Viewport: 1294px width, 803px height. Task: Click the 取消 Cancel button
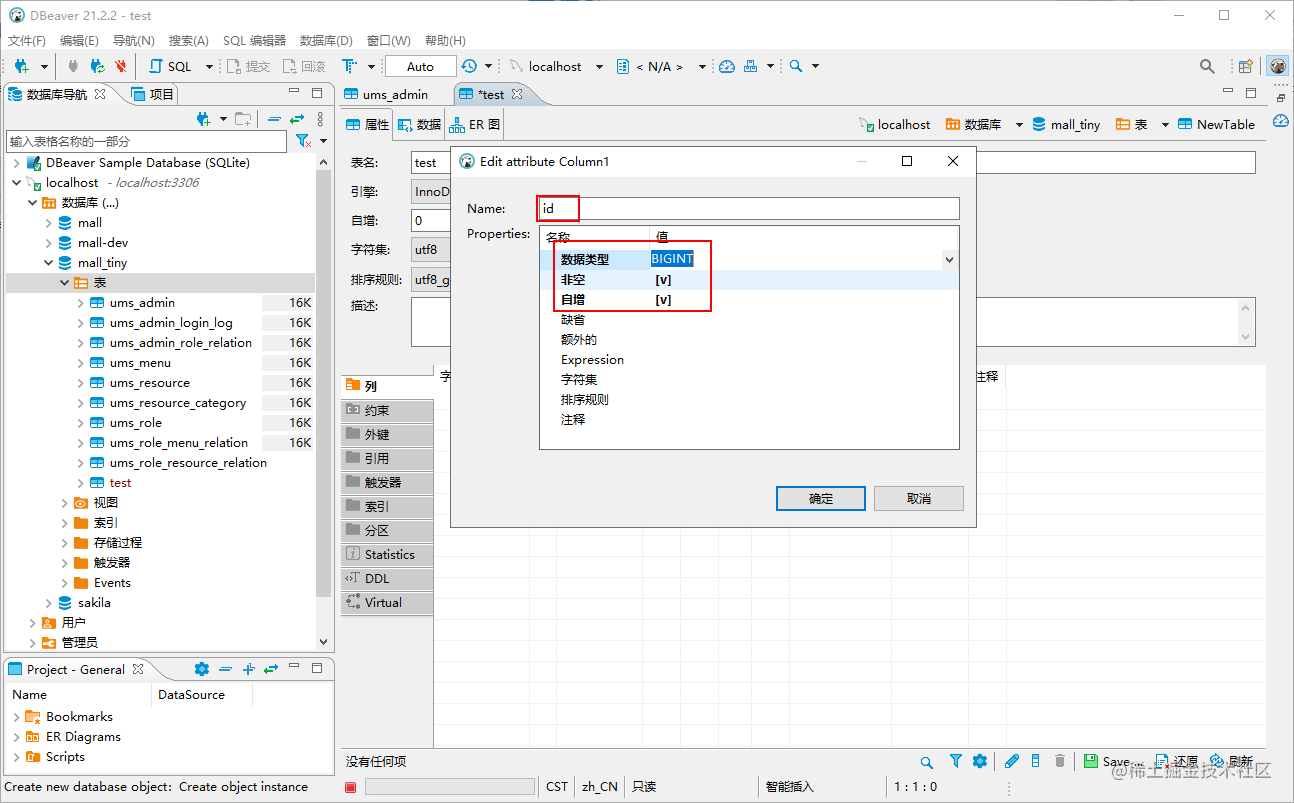click(919, 498)
